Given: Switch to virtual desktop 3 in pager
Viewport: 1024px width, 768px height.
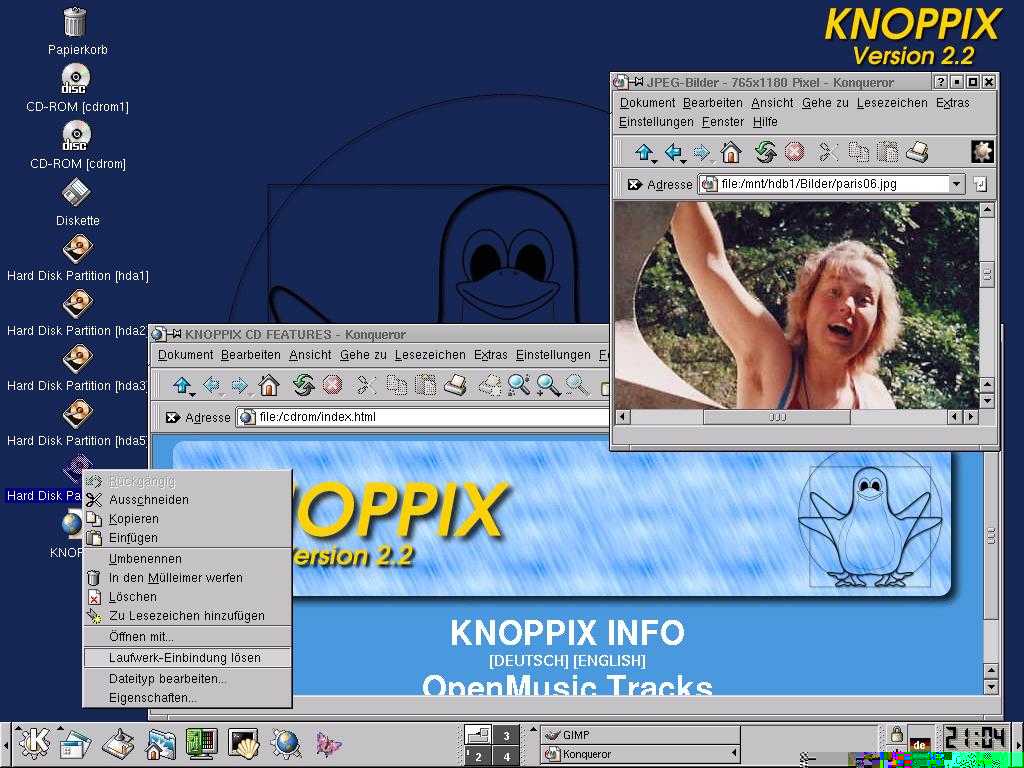Looking at the screenshot, I should 507,736.
